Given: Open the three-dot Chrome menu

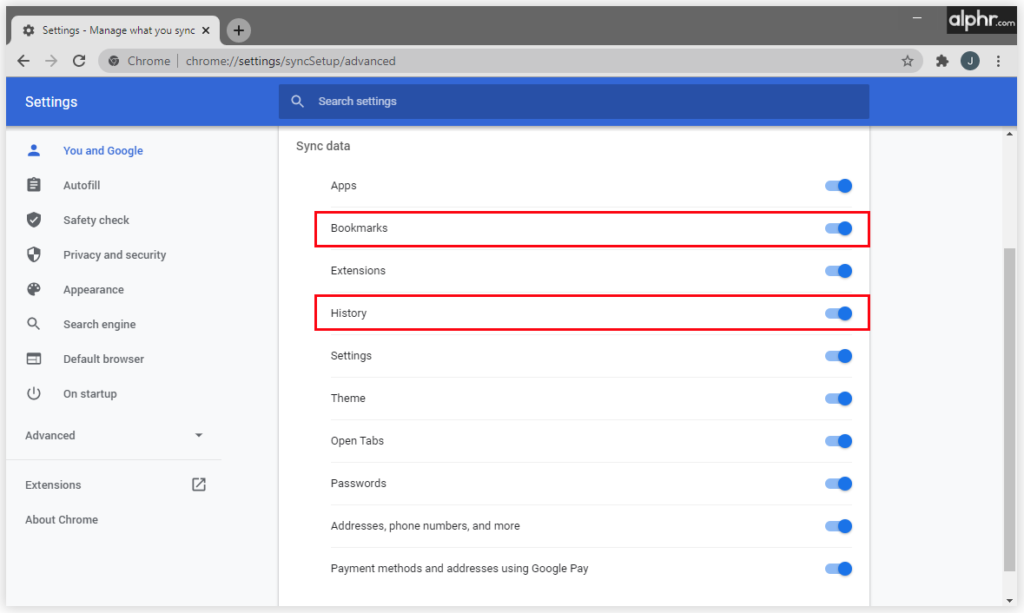Looking at the screenshot, I should pos(998,61).
